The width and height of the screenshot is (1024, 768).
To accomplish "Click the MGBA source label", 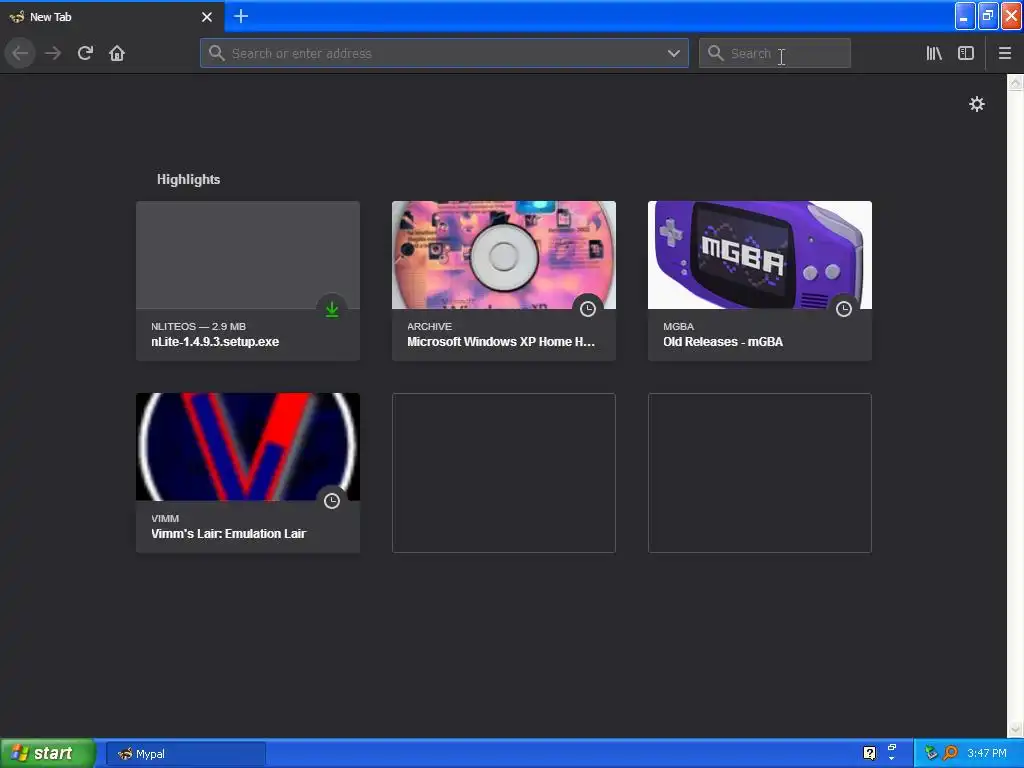I will 679,327.
